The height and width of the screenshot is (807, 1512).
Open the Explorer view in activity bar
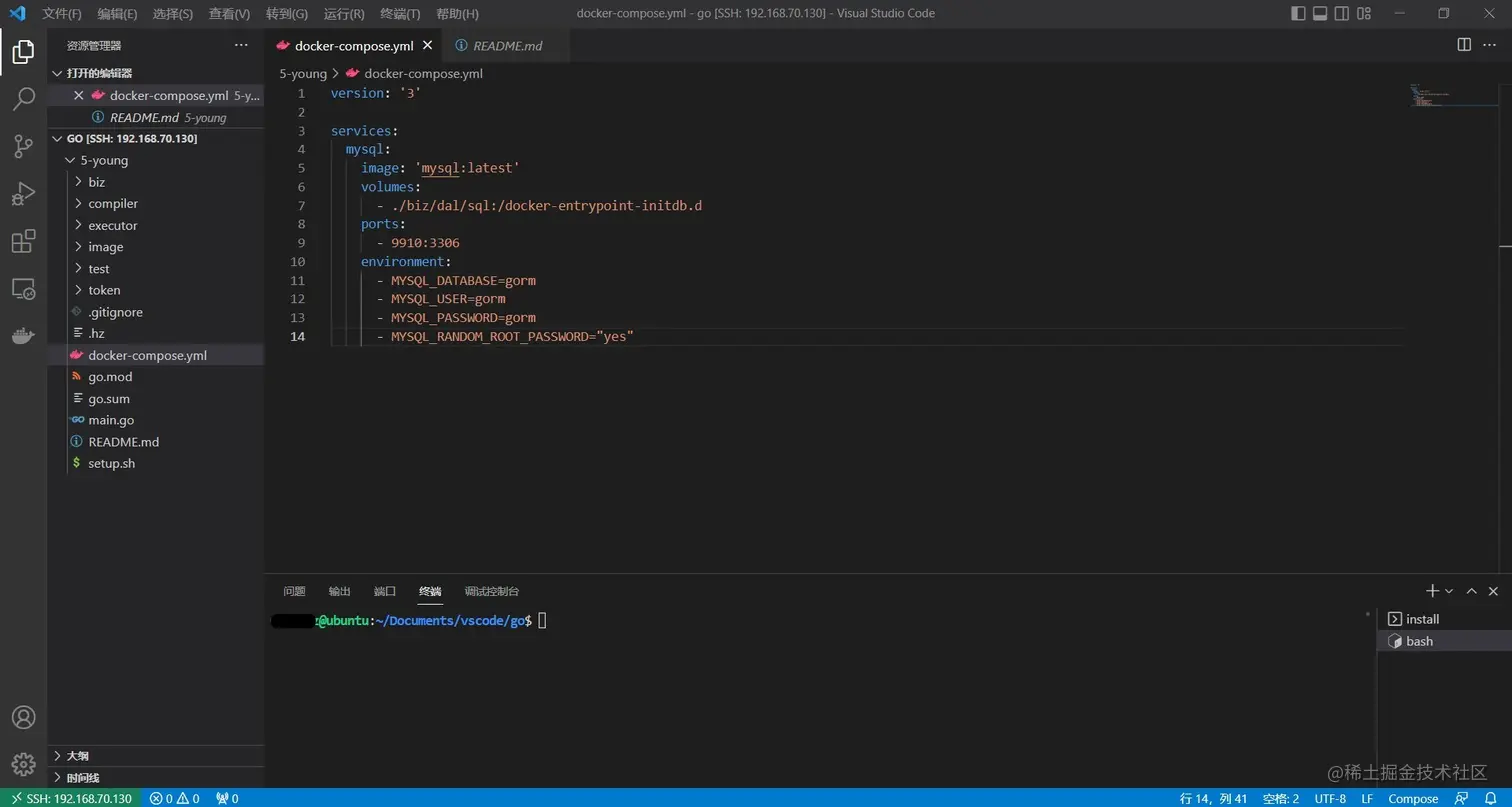(23, 52)
